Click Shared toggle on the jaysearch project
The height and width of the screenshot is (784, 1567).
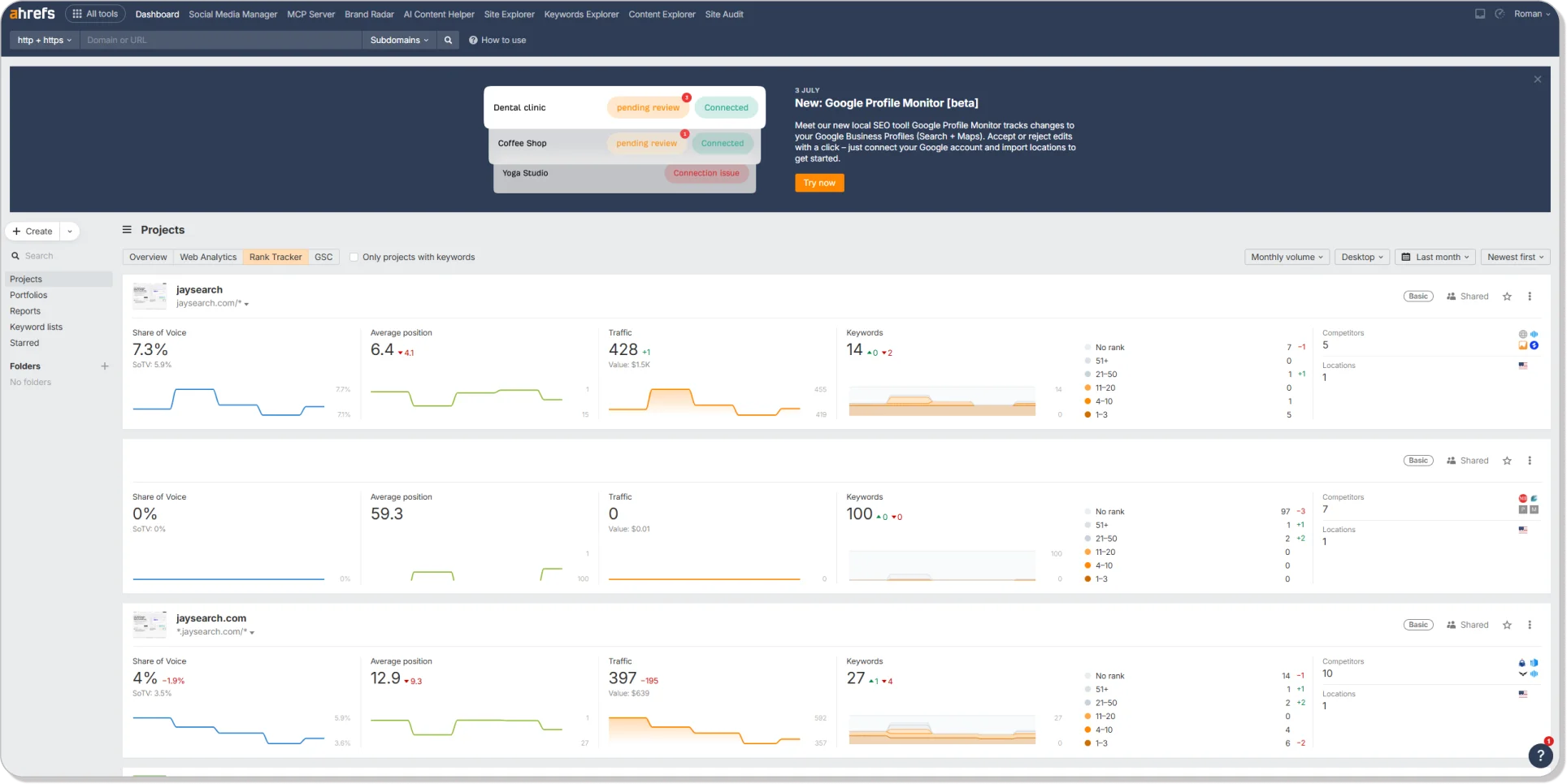click(1468, 296)
